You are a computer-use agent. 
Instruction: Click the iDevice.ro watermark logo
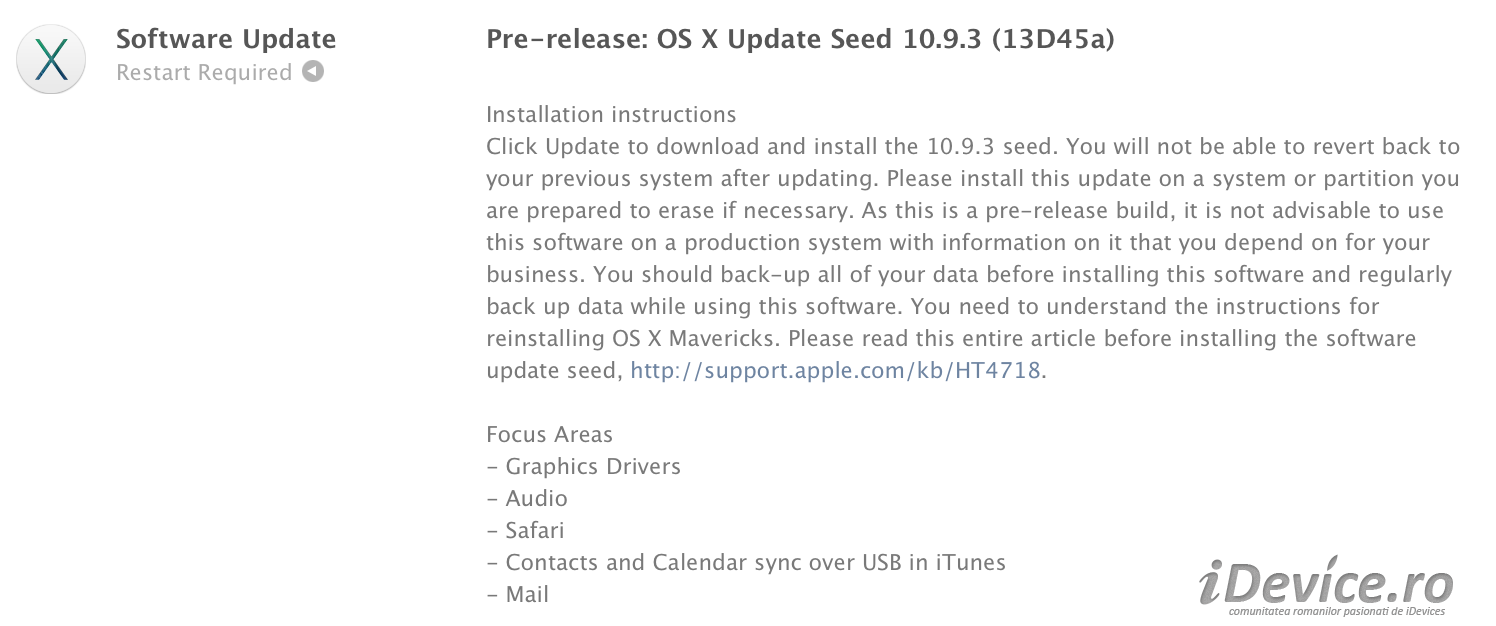pos(1325,581)
